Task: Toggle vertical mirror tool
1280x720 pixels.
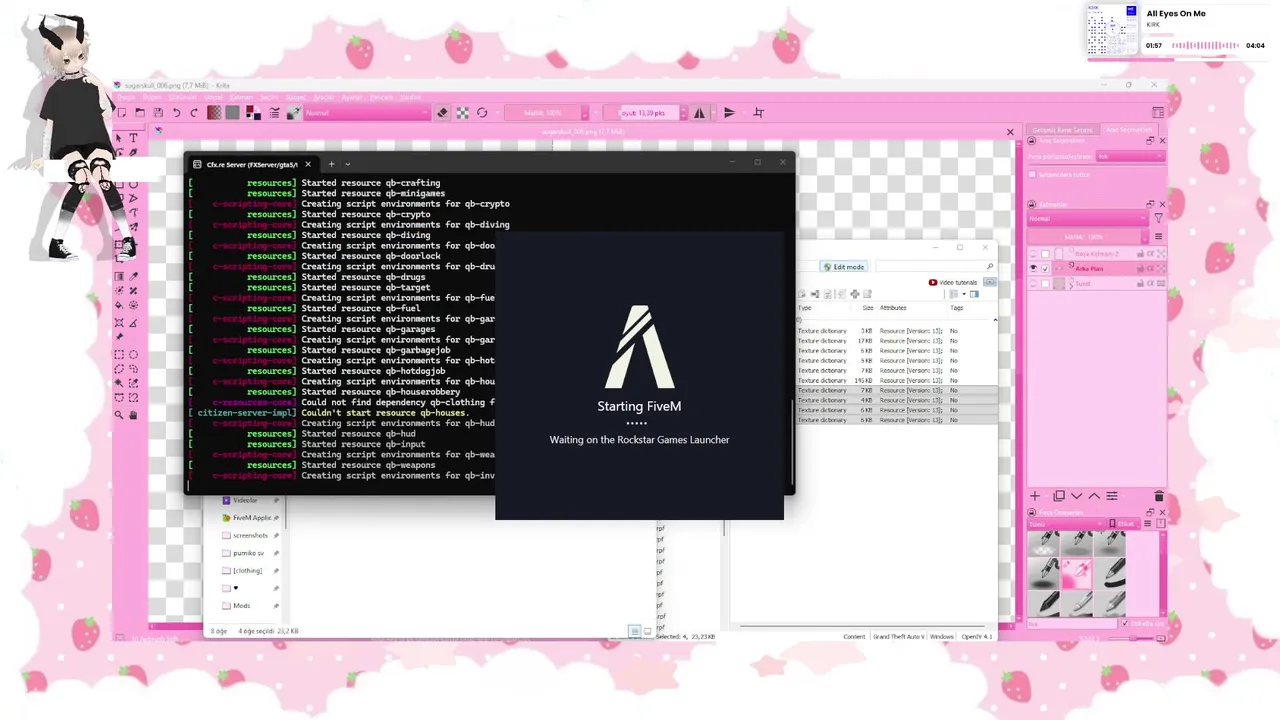Action: click(729, 112)
